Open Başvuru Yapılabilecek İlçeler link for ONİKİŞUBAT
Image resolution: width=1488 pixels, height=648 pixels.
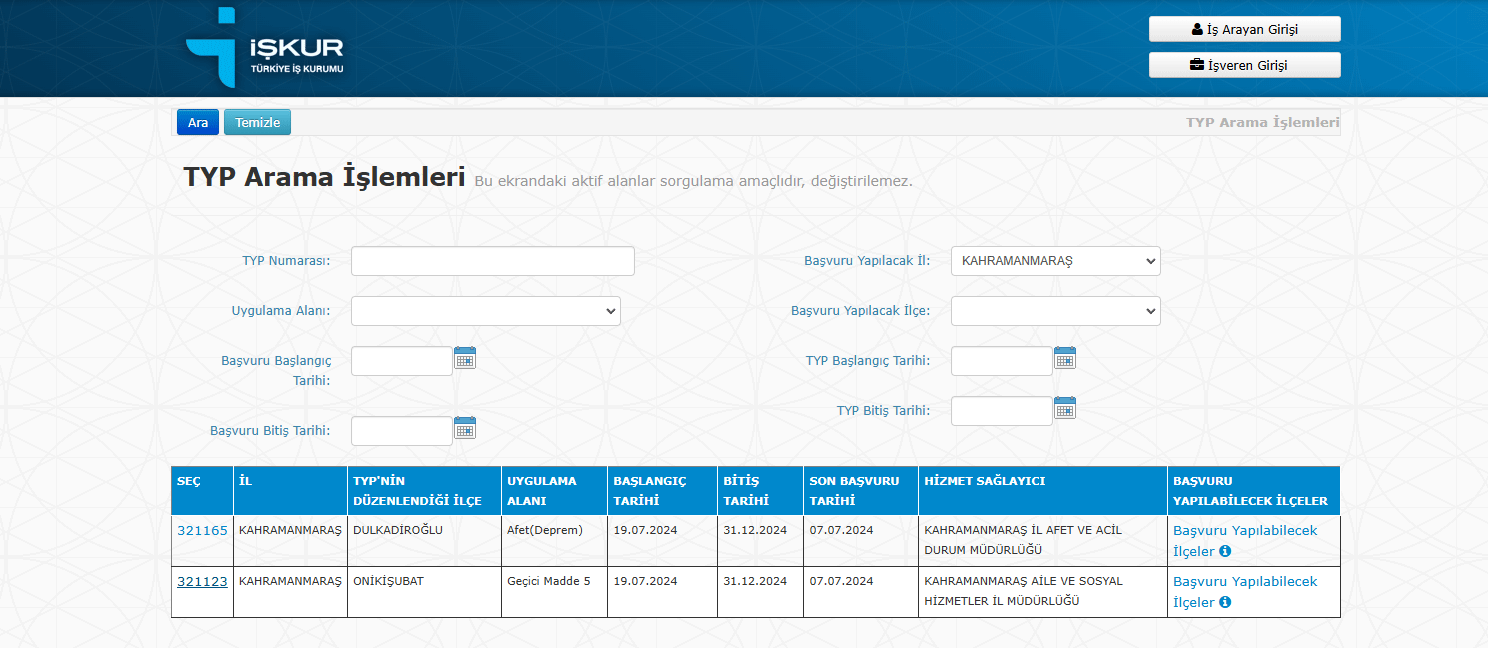tap(1245, 582)
